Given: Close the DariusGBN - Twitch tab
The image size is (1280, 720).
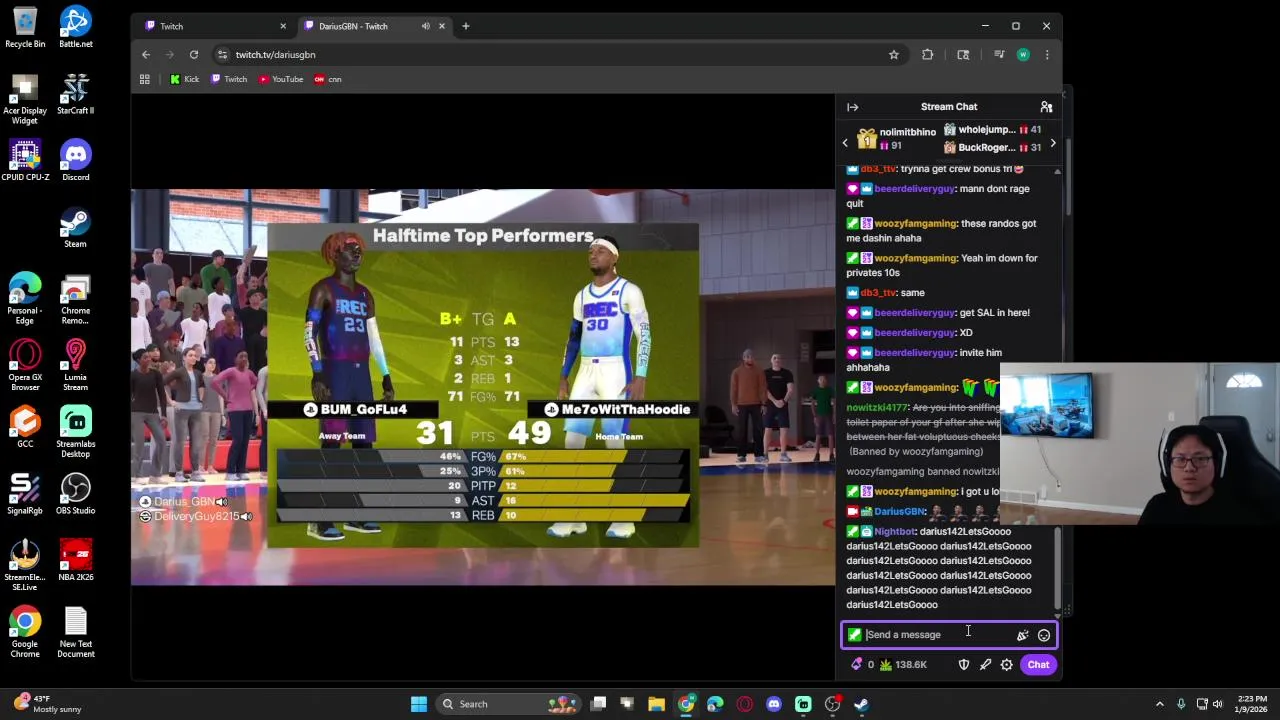Looking at the screenshot, I should [x=442, y=26].
